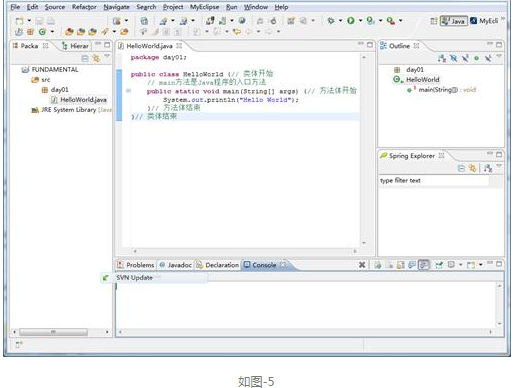The height and width of the screenshot is (388, 514).
Task: Click the Clear Console X icon
Action: [x=362, y=265]
